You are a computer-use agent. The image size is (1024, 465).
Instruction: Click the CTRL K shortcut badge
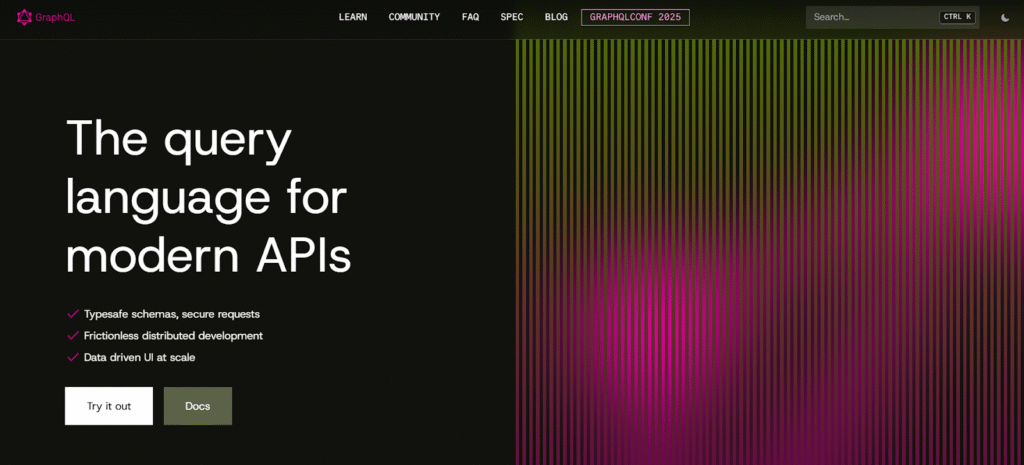pos(956,17)
